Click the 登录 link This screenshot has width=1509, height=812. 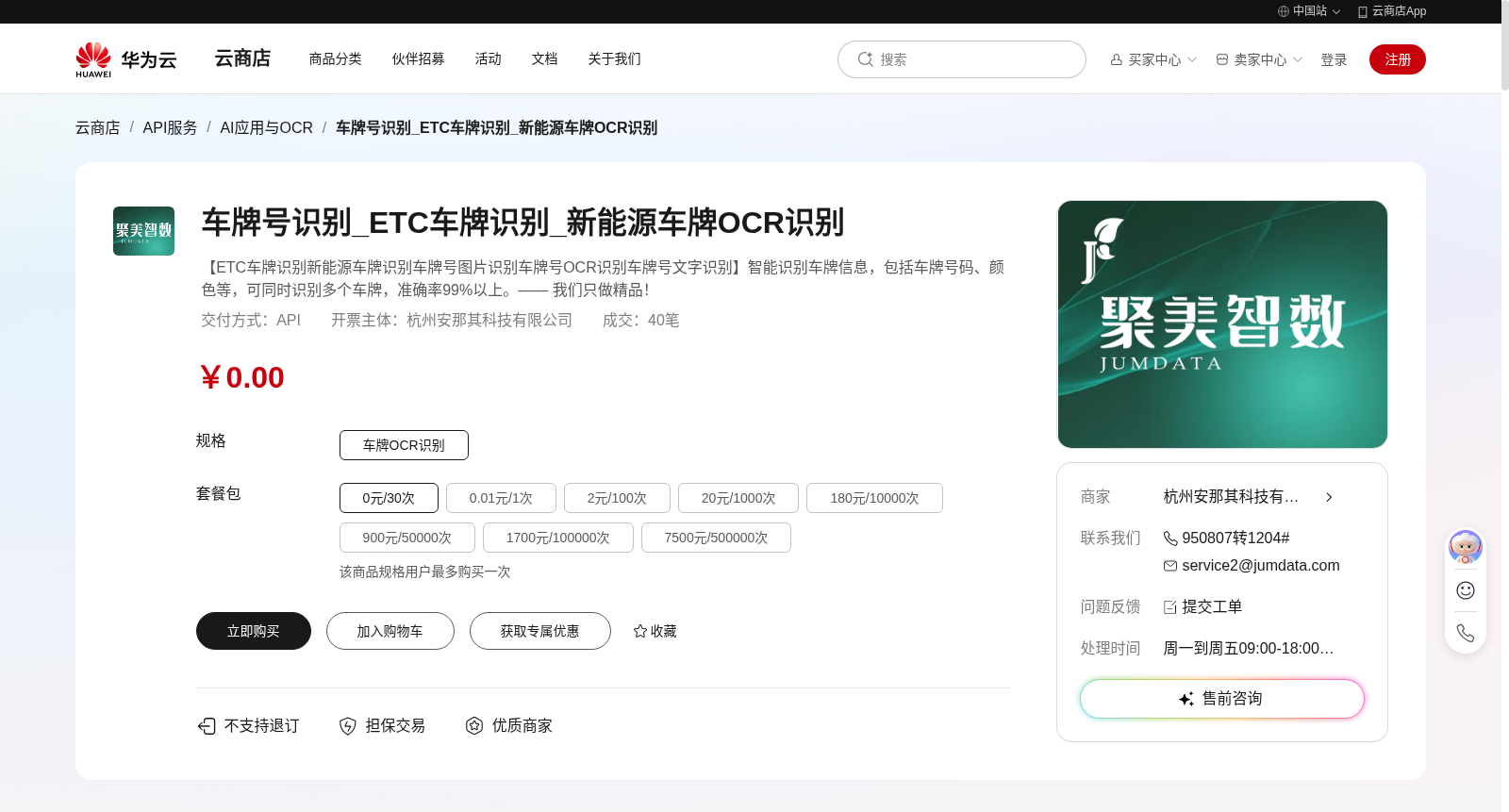click(1334, 59)
